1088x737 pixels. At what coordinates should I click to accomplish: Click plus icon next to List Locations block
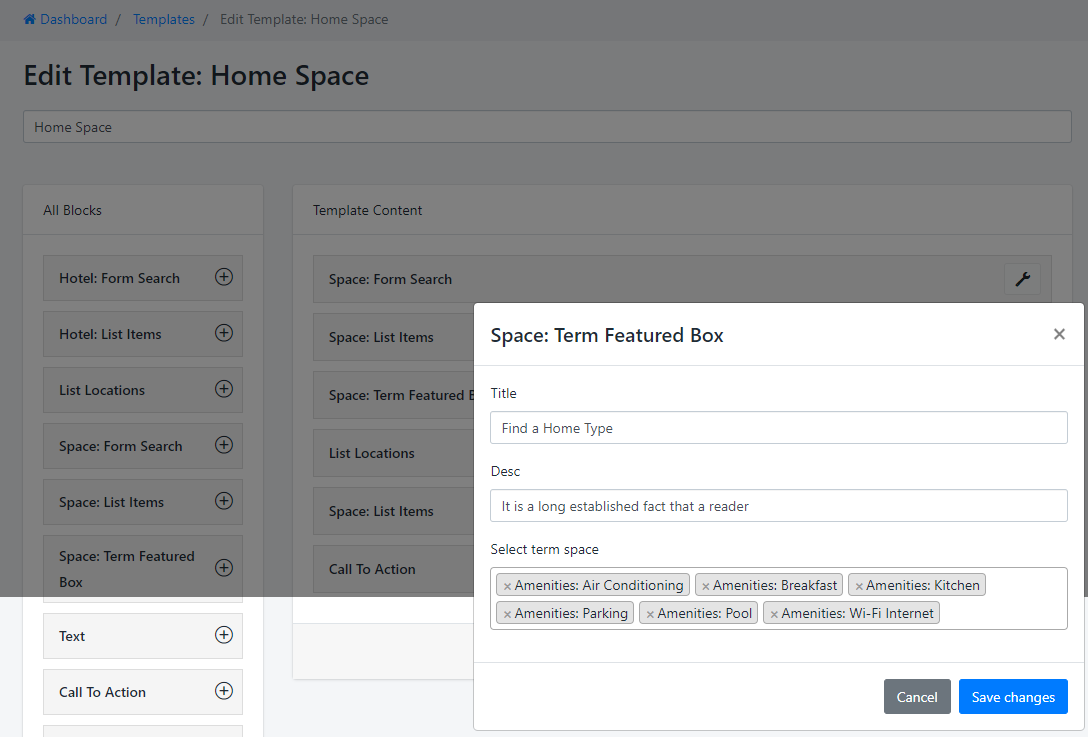coord(224,389)
